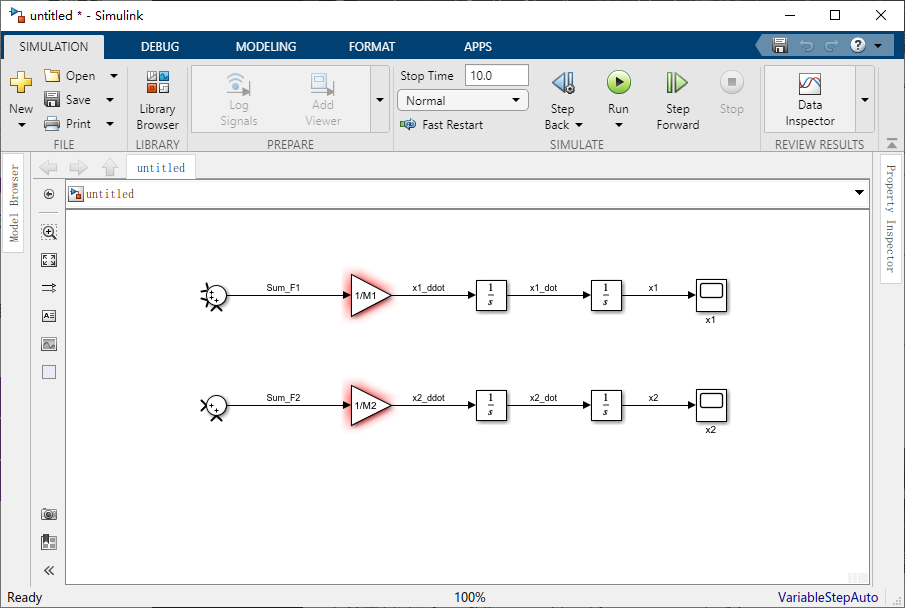
Task: Open the Property Inspector side panel
Action: 891,218
